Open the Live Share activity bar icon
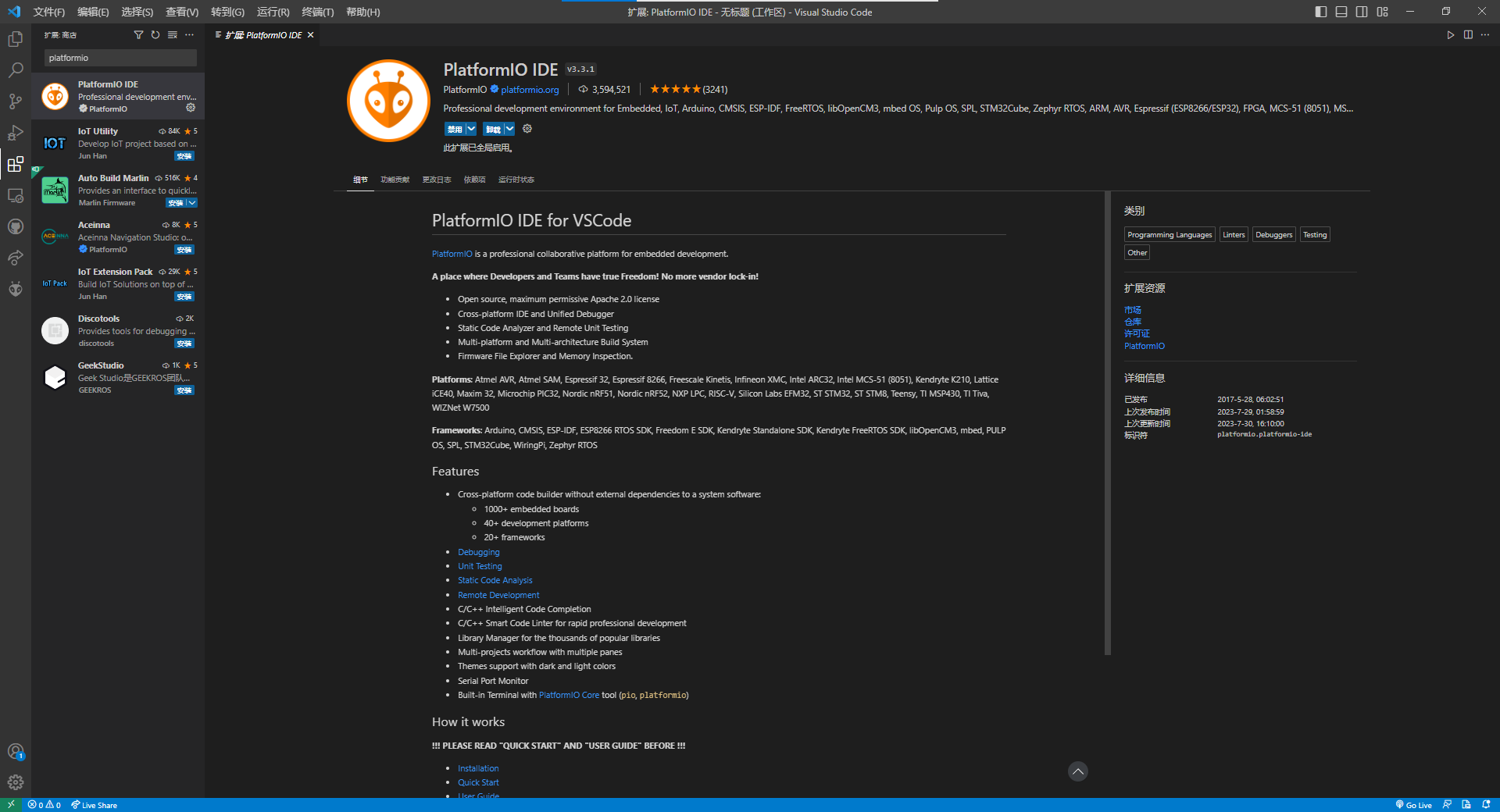The height and width of the screenshot is (812, 1500). click(x=16, y=258)
